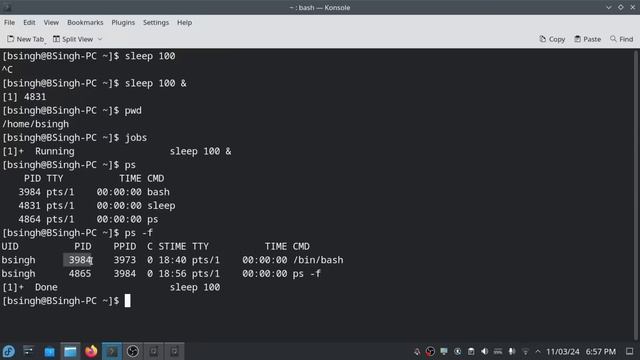Open the Find search bar

[x=621, y=39]
